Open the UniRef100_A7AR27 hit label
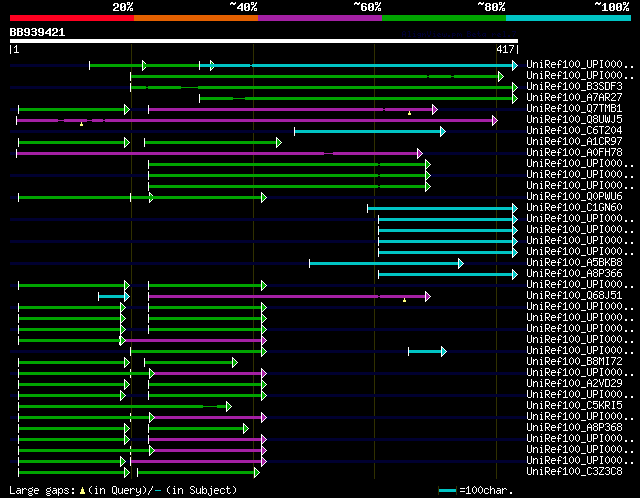Image resolution: width=640 pixels, height=498 pixels. click(574, 98)
